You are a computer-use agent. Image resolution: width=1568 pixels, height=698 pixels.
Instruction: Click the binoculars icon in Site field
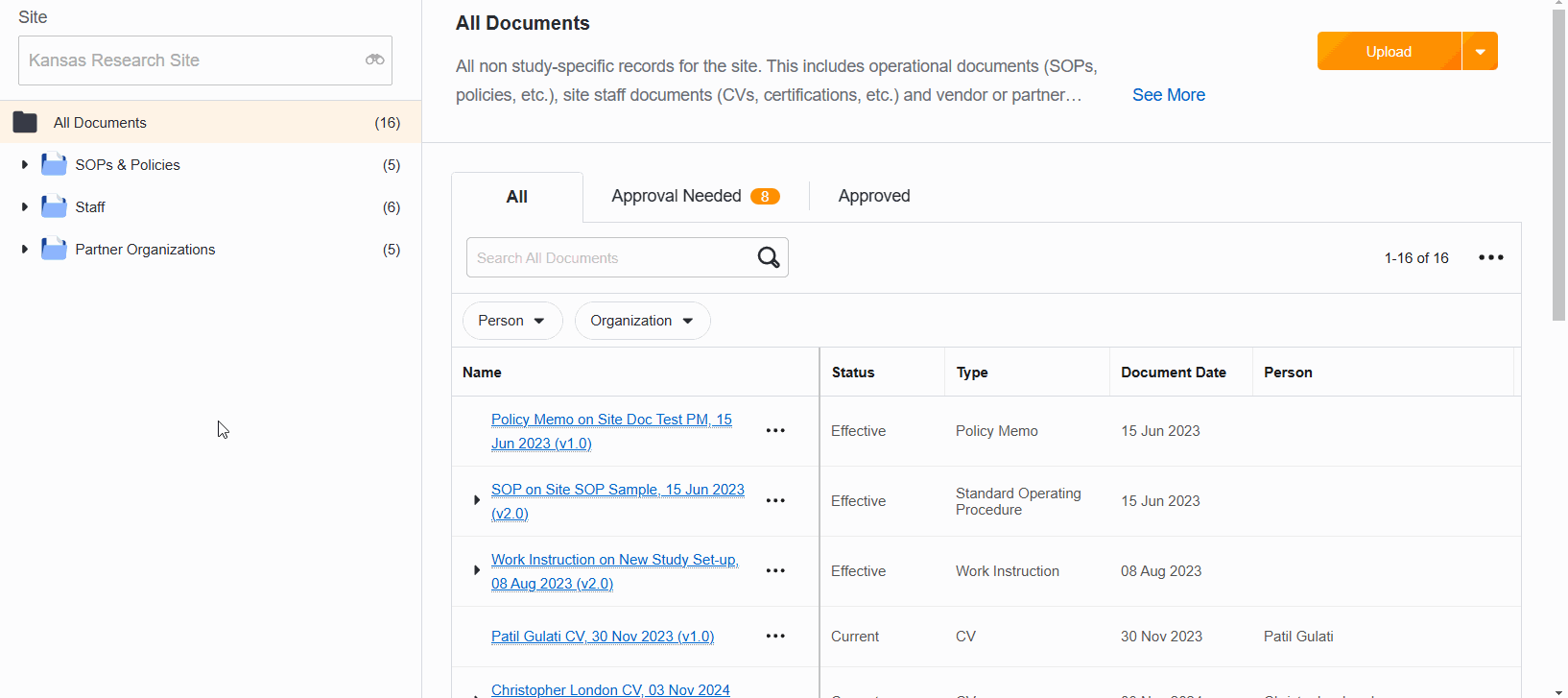click(374, 60)
